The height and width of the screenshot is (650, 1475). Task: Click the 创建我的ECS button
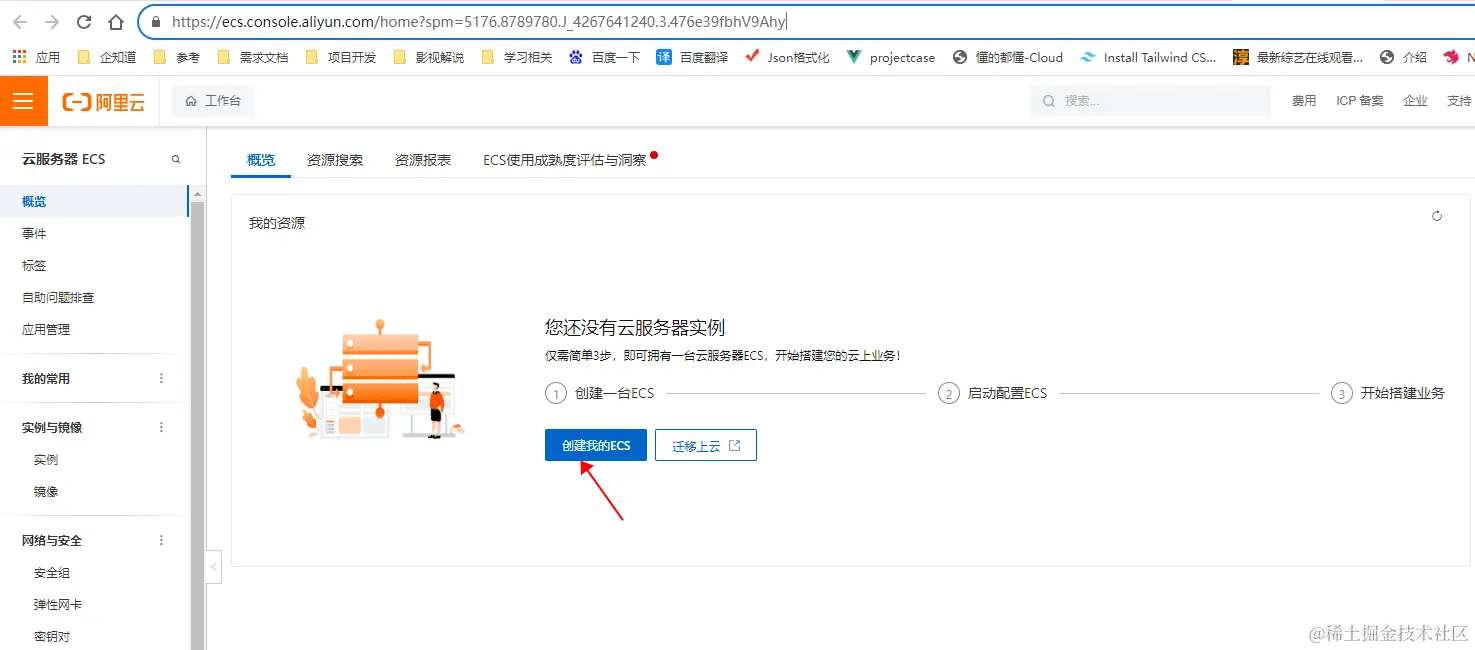click(596, 445)
